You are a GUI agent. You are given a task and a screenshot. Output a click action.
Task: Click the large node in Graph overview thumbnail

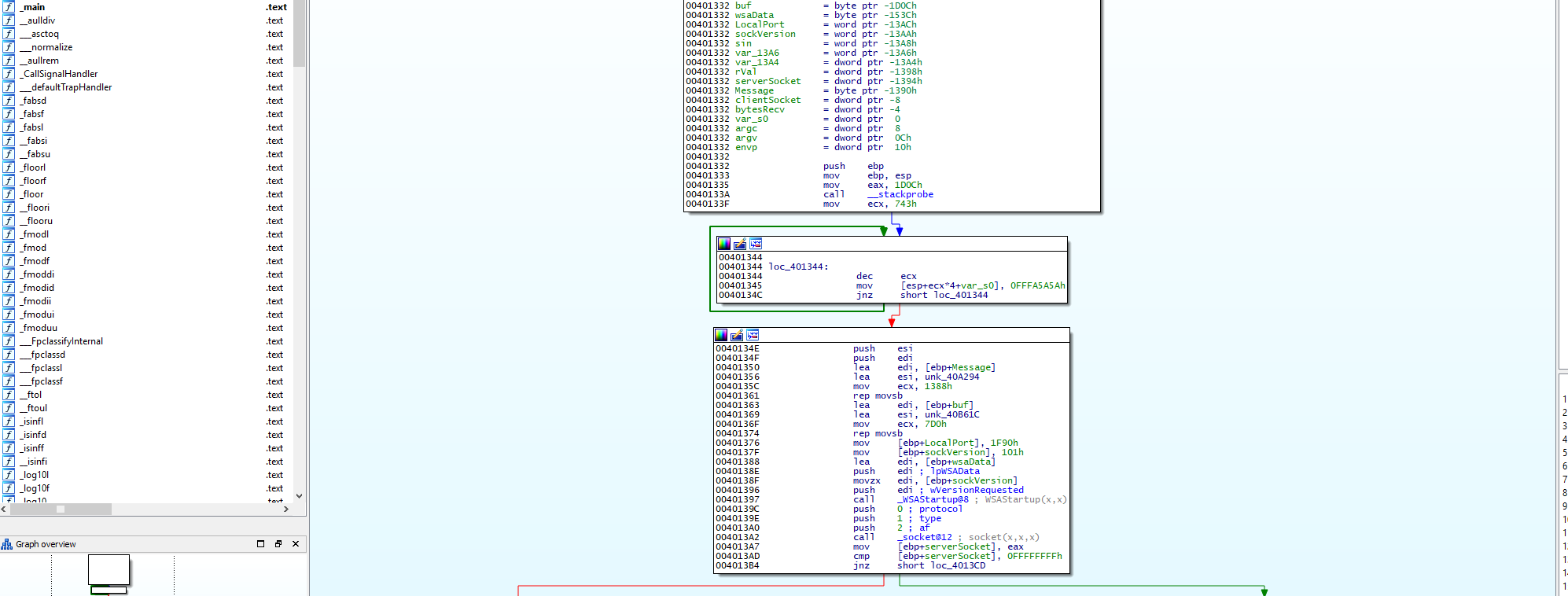point(109,569)
